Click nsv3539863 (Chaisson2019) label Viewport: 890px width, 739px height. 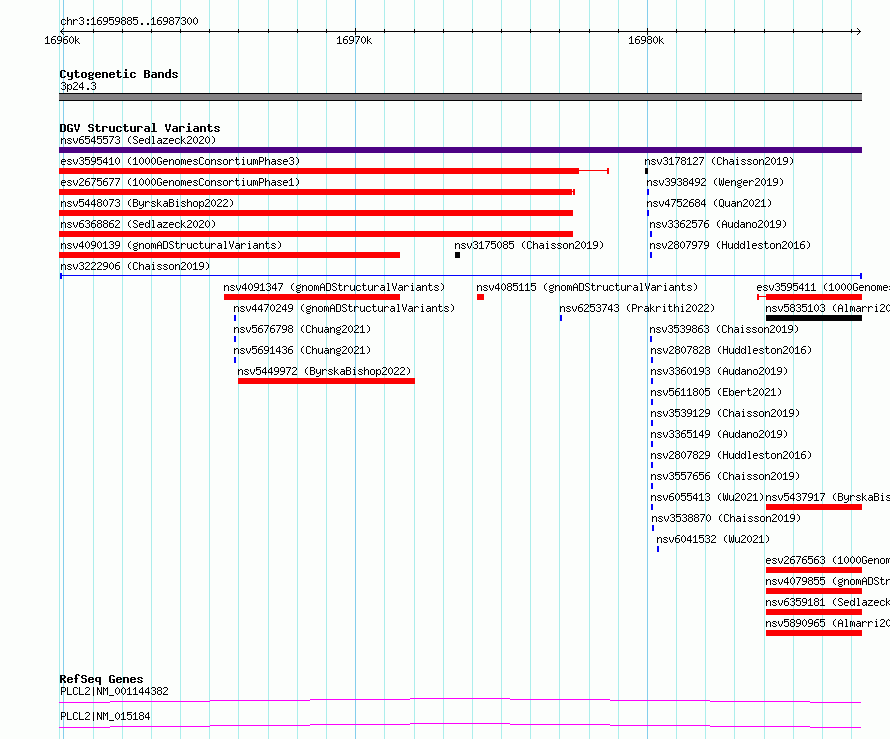pyautogui.click(x=724, y=329)
